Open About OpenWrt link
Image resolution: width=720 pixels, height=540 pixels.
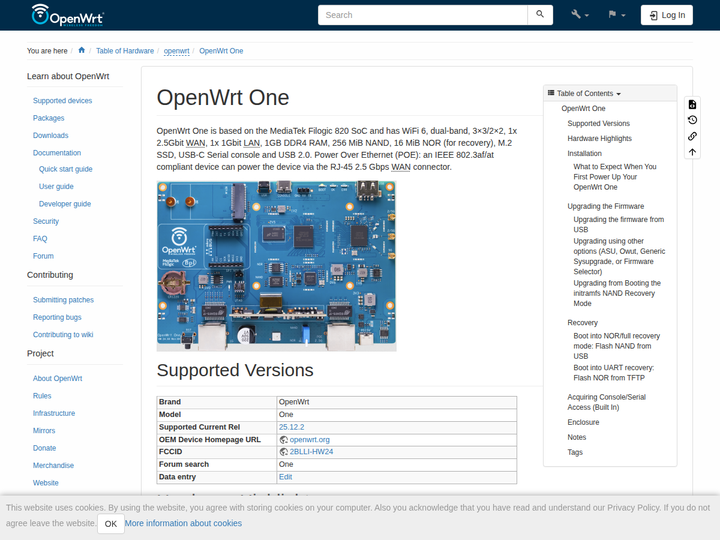[57, 378]
